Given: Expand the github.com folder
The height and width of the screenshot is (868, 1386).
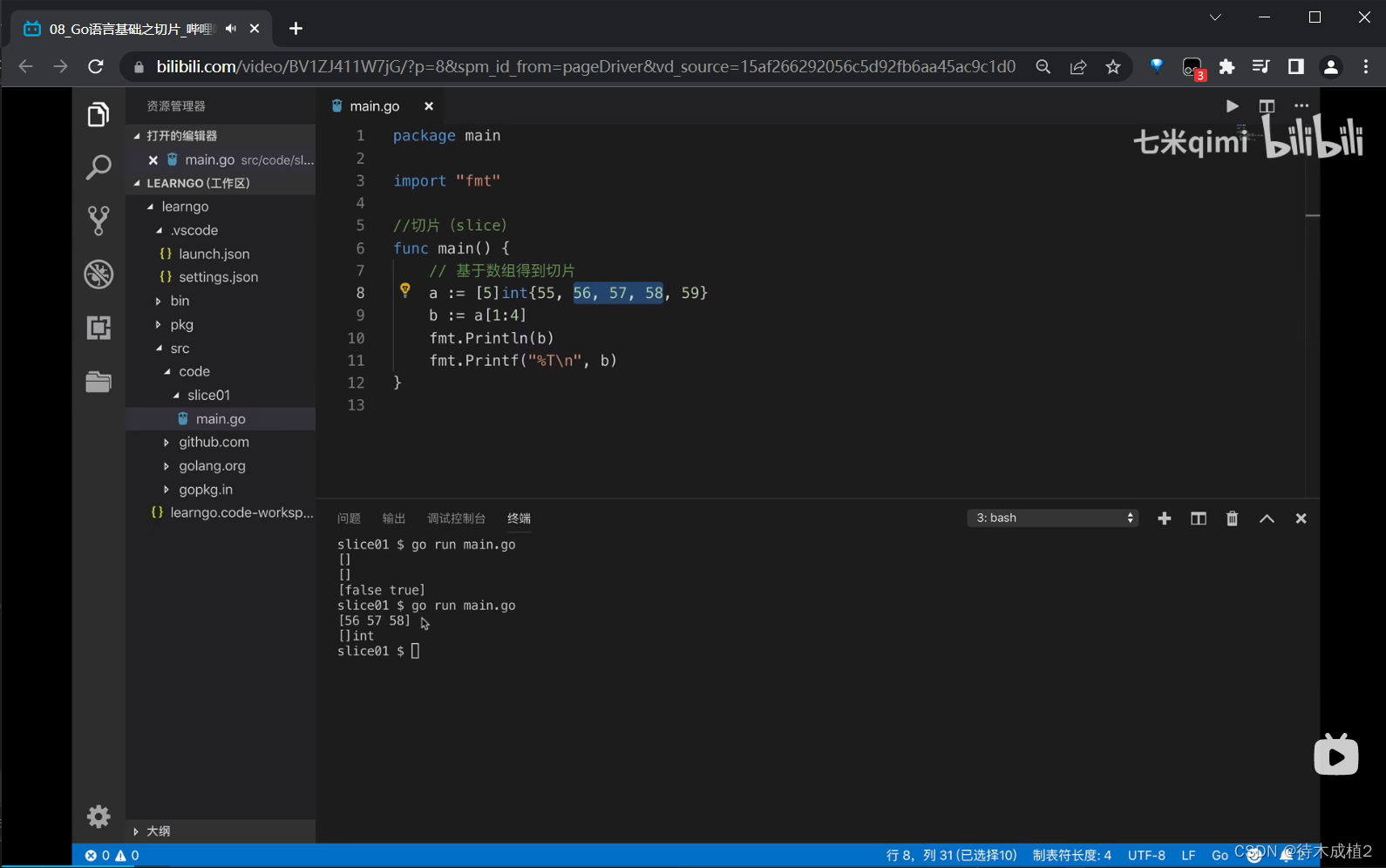Looking at the screenshot, I should (x=166, y=443).
